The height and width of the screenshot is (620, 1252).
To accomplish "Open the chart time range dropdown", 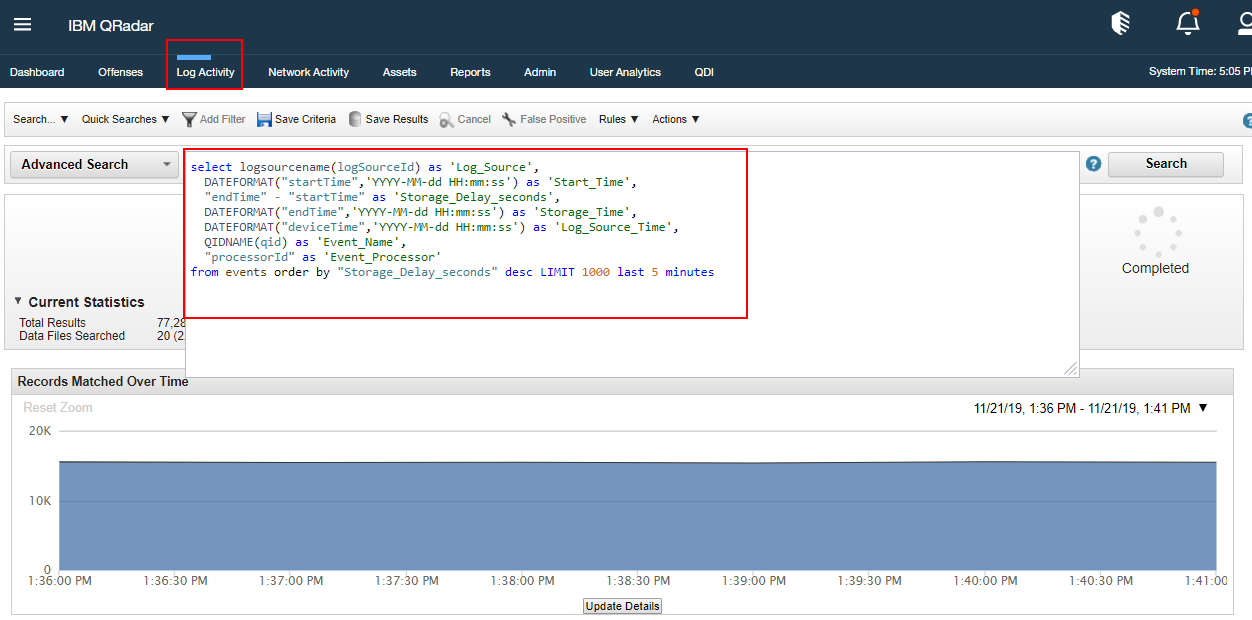I will point(1203,408).
